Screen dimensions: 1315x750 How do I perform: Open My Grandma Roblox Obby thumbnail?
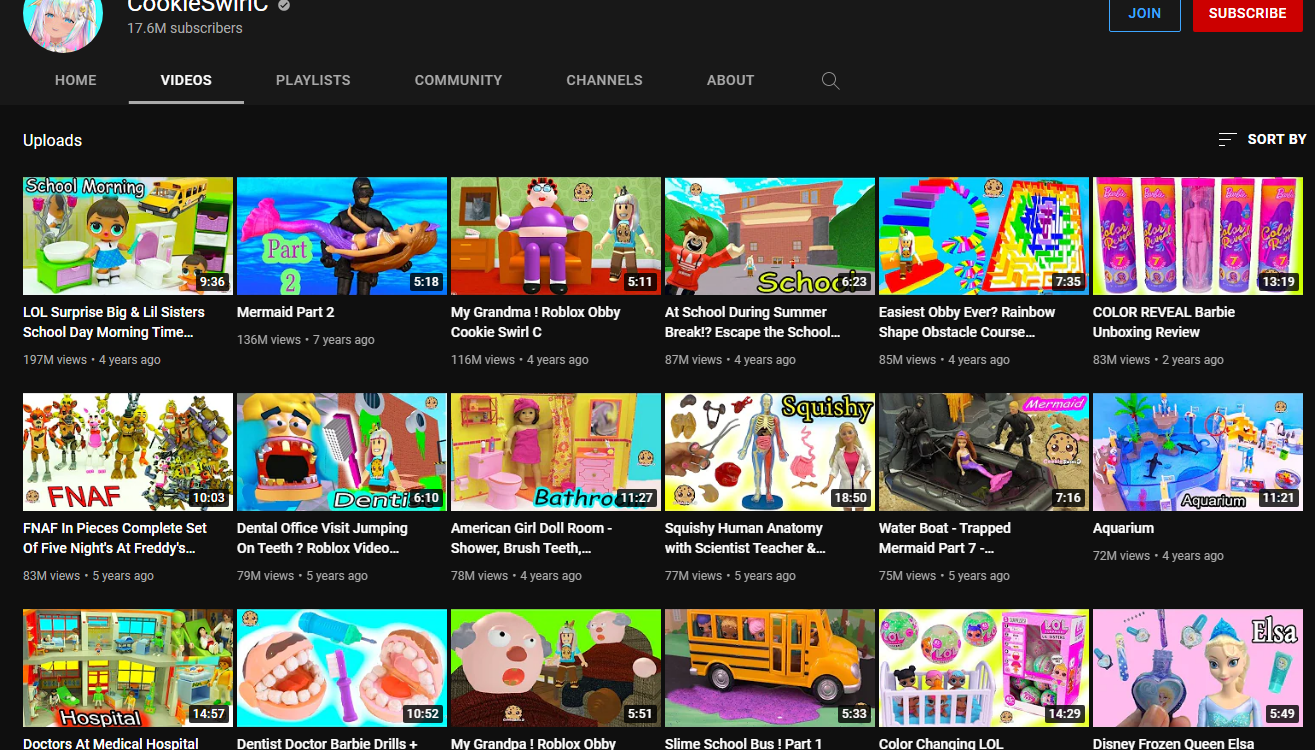pos(556,236)
